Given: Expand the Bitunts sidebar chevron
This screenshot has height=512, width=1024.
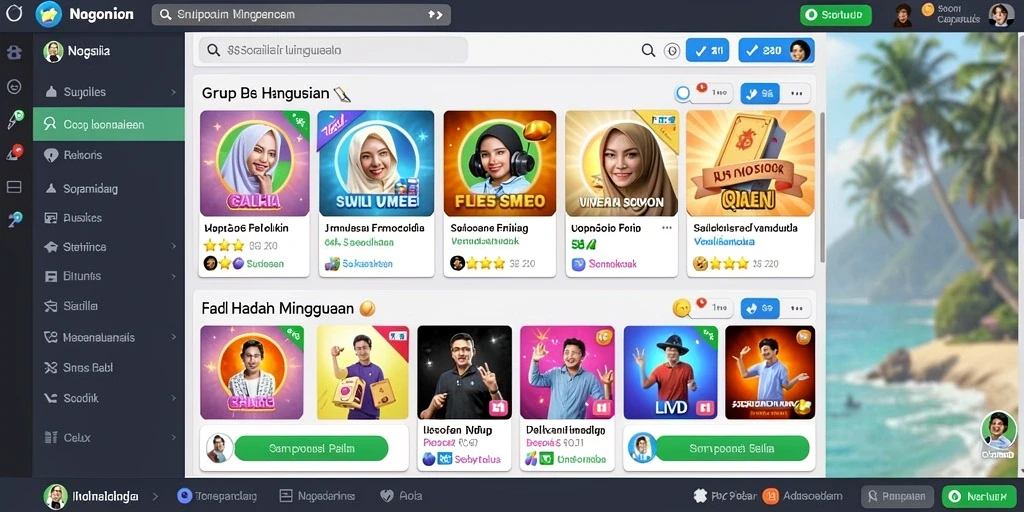Looking at the screenshot, I should click(x=174, y=276).
